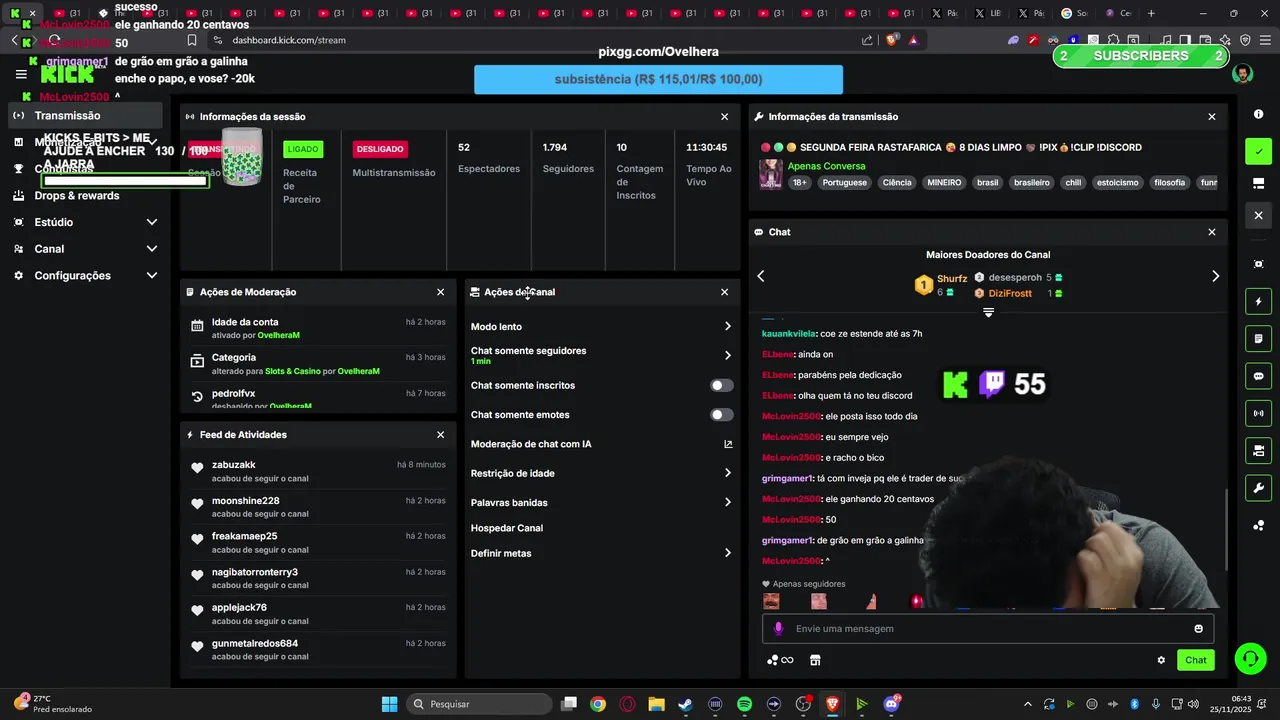
Task: Bookmark this page icon in address bar
Action: pos(192,40)
